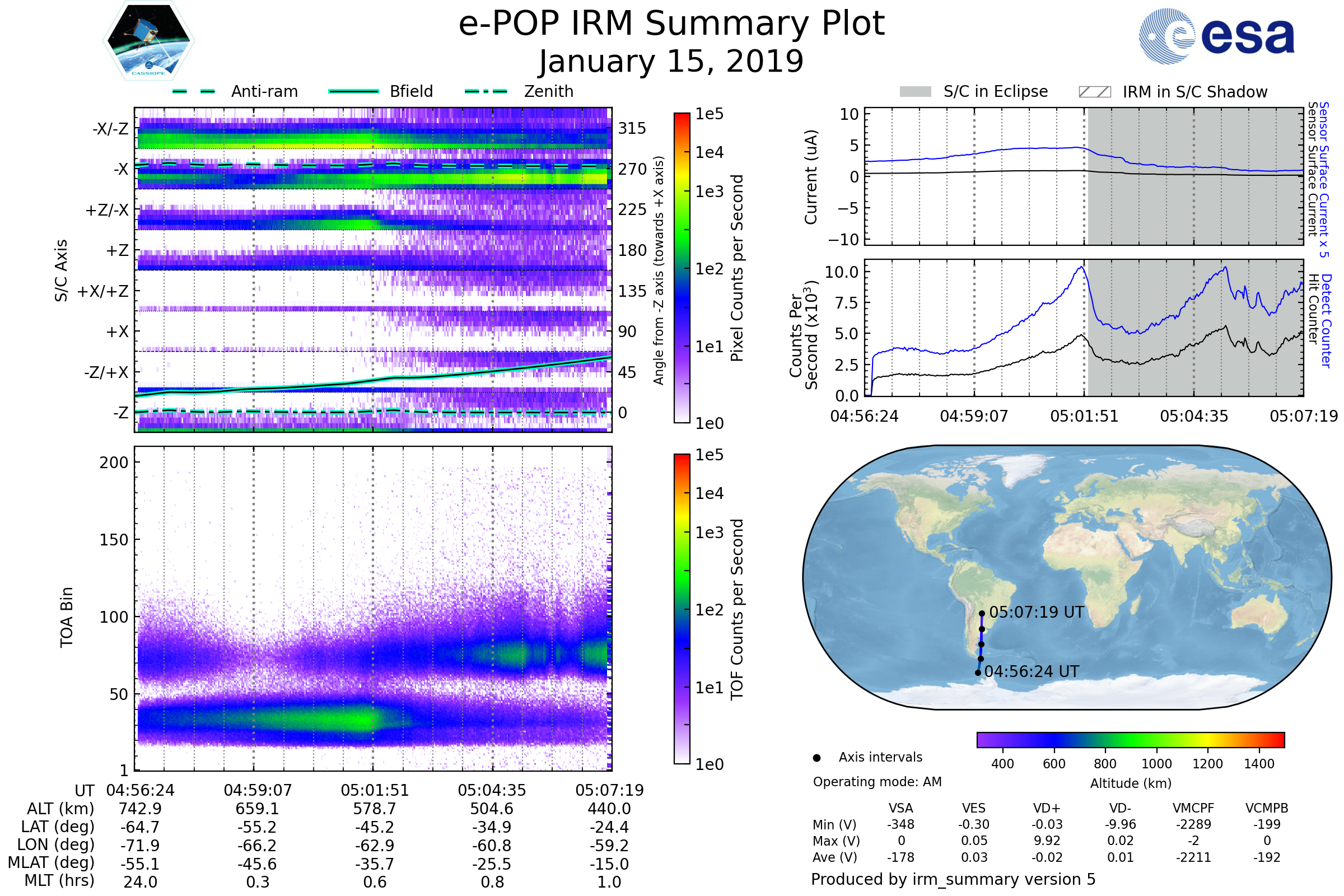Click the Zenith dash-dot legend marker

coord(486,91)
